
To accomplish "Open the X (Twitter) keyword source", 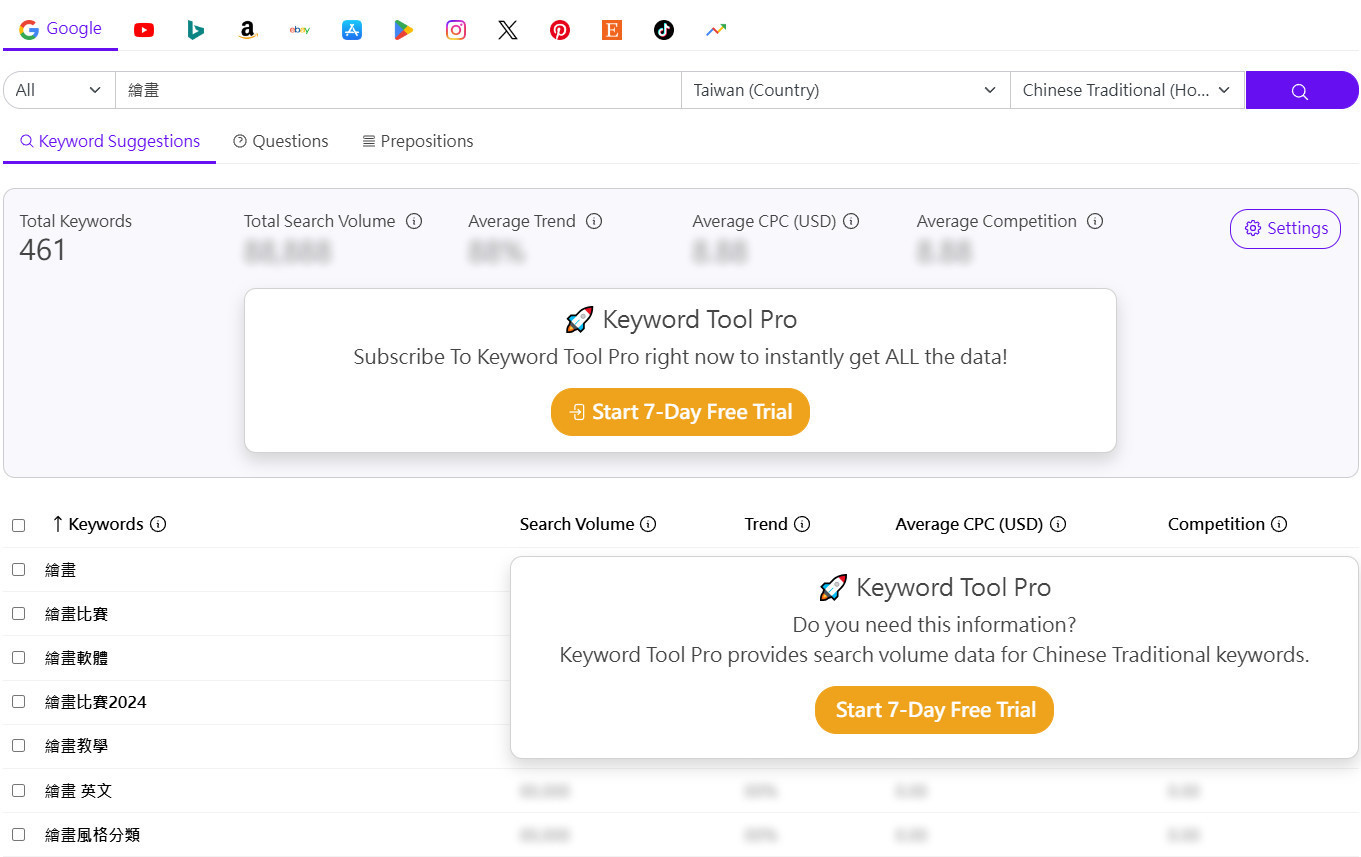I will pos(508,30).
